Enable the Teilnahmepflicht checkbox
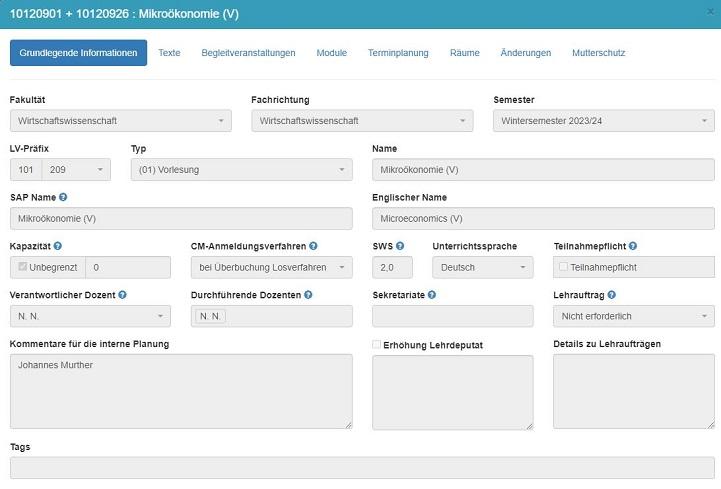The width and height of the screenshot is (721, 489). [x=563, y=267]
